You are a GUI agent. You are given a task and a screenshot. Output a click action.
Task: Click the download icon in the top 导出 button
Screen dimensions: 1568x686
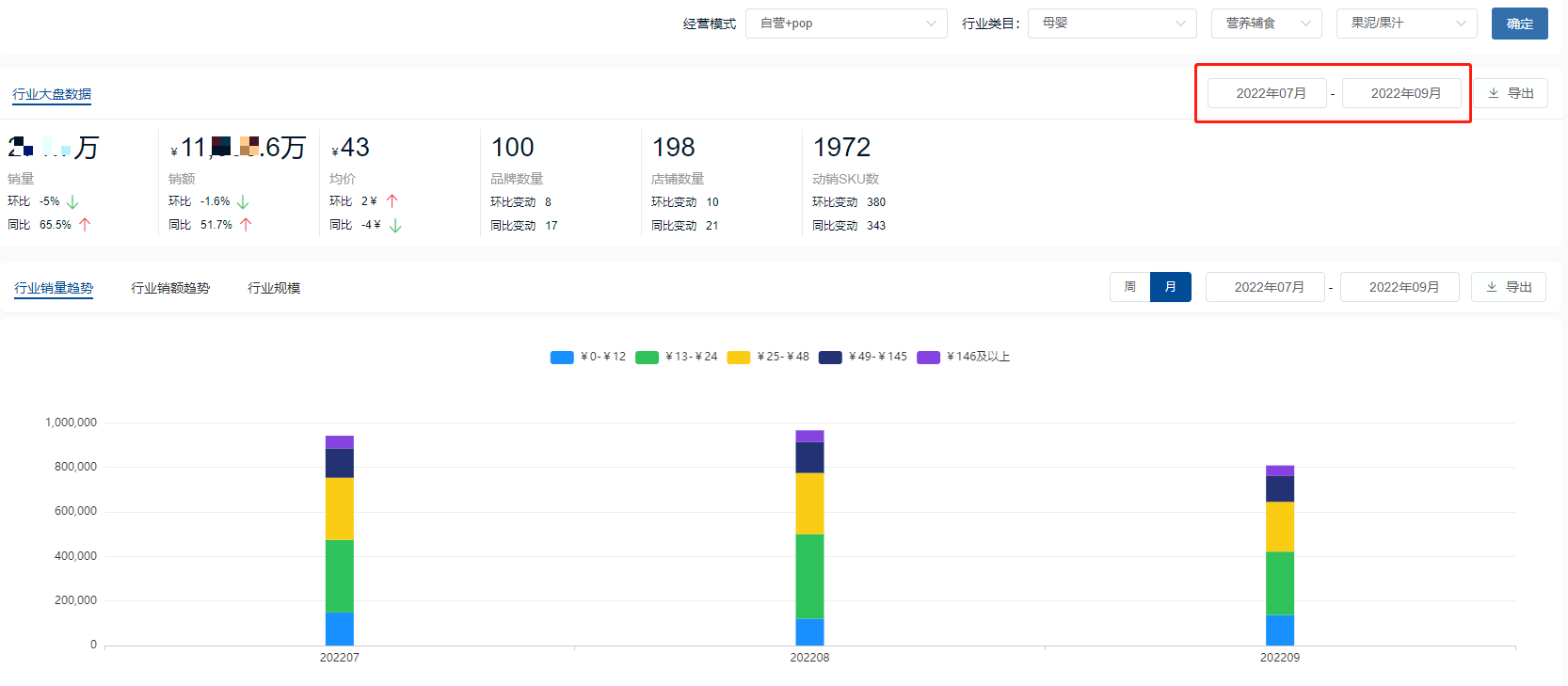point(1493,93)
